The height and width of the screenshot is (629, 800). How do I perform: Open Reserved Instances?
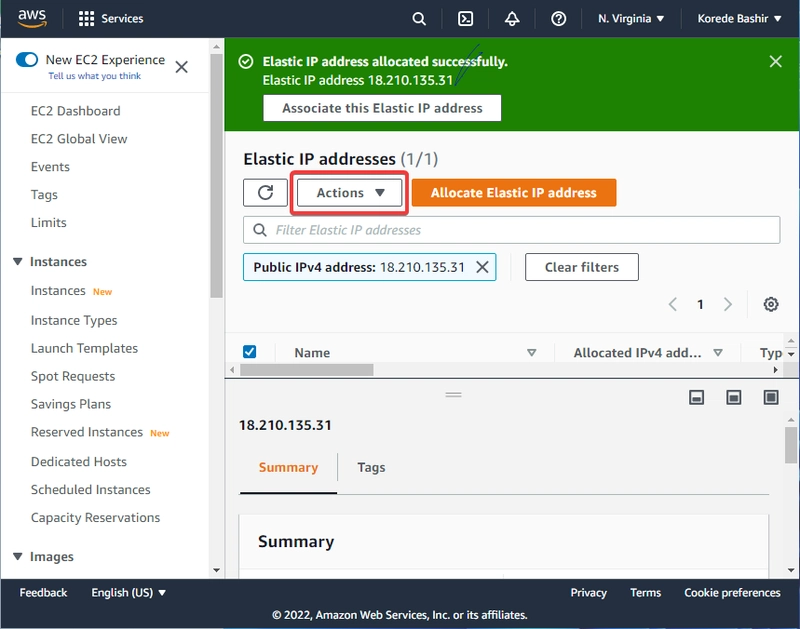click(x=87, y=432)
